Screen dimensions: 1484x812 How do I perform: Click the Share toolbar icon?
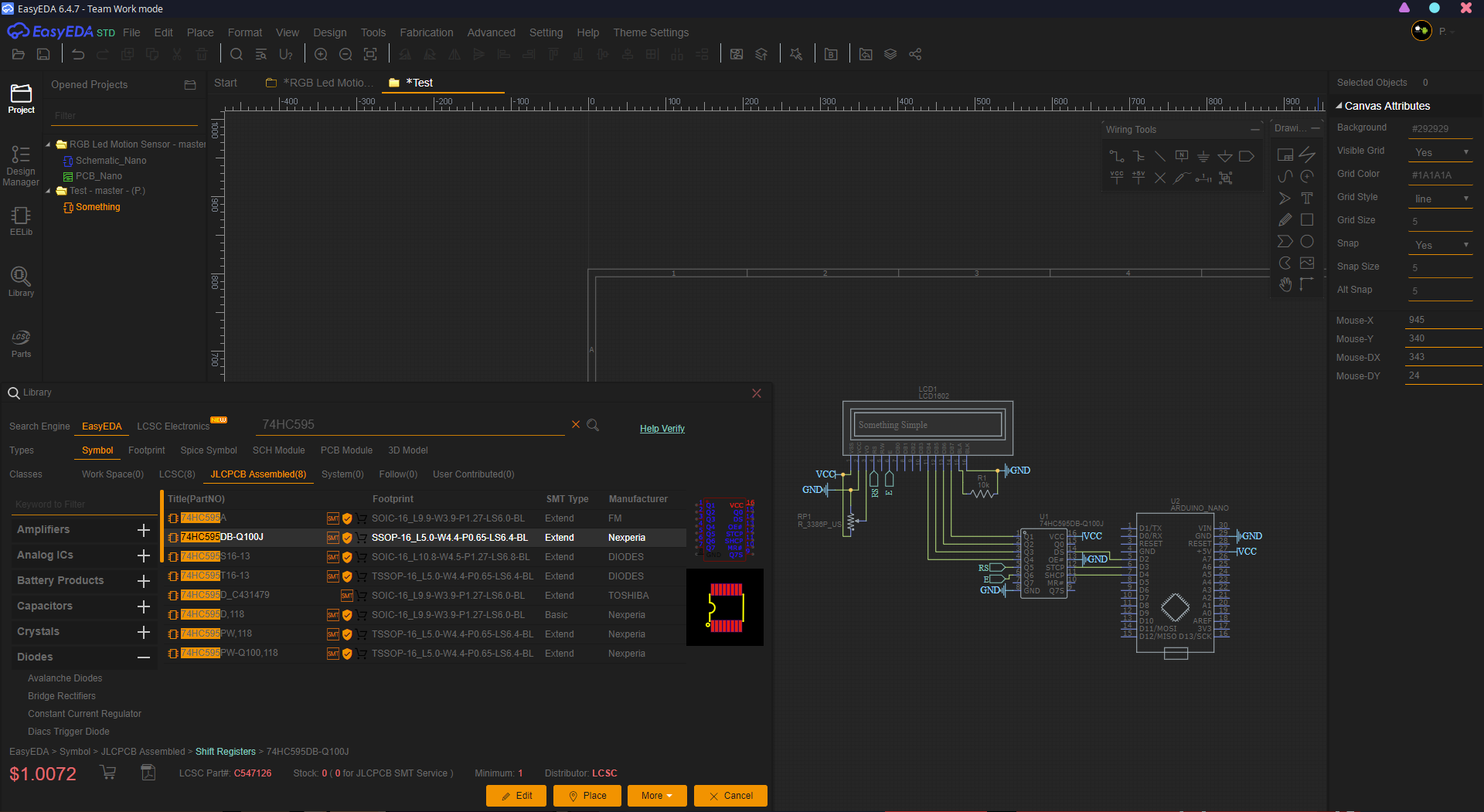point(915,54)
